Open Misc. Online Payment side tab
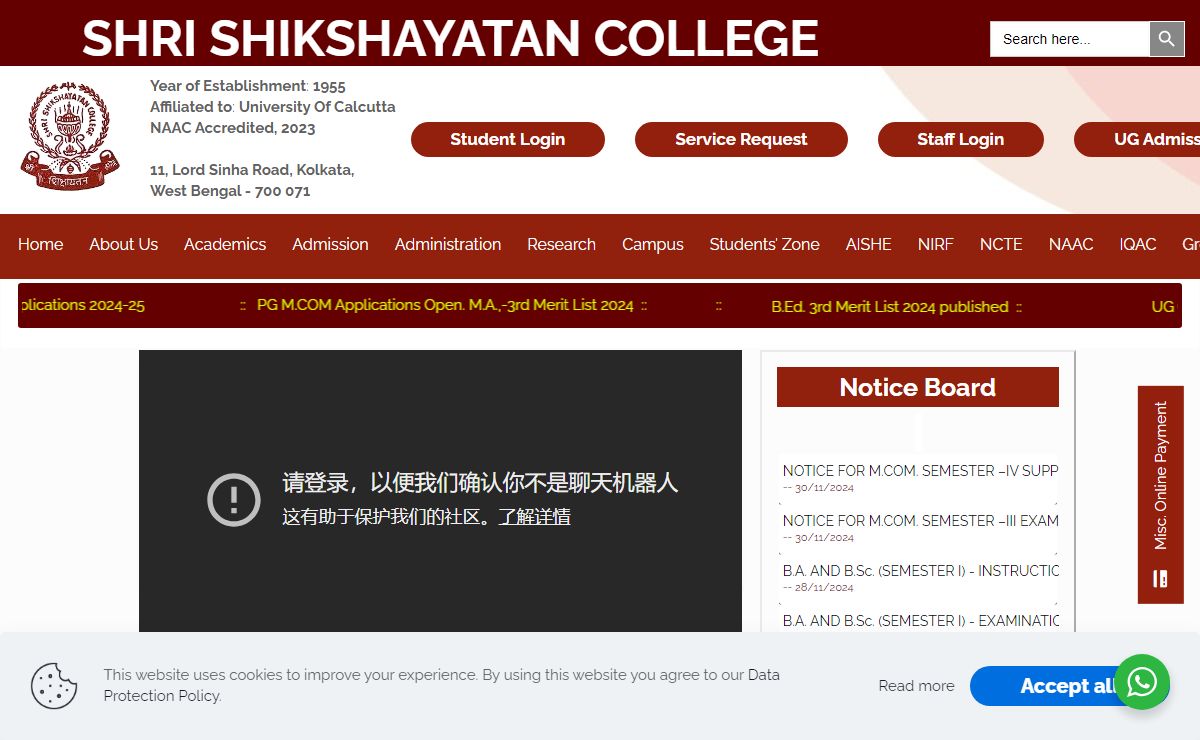 coord(1160,495)
